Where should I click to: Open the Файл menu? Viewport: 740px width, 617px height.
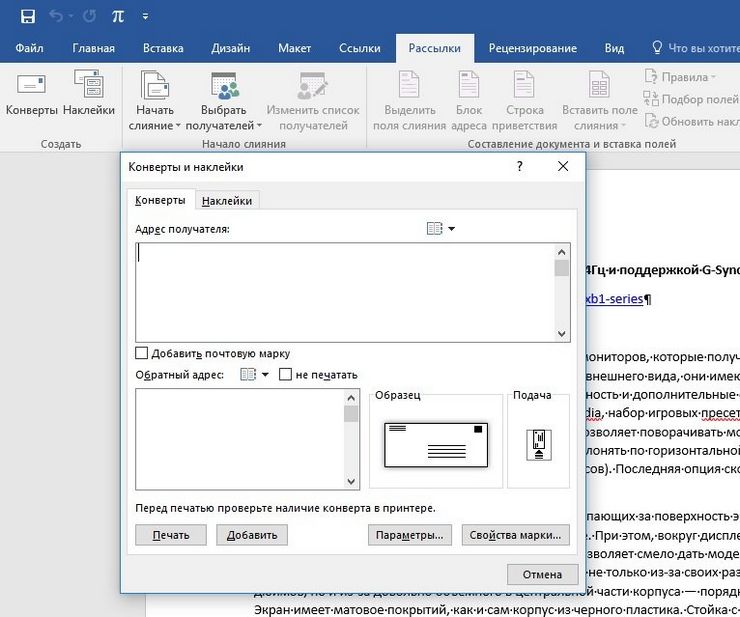[29, 48]
